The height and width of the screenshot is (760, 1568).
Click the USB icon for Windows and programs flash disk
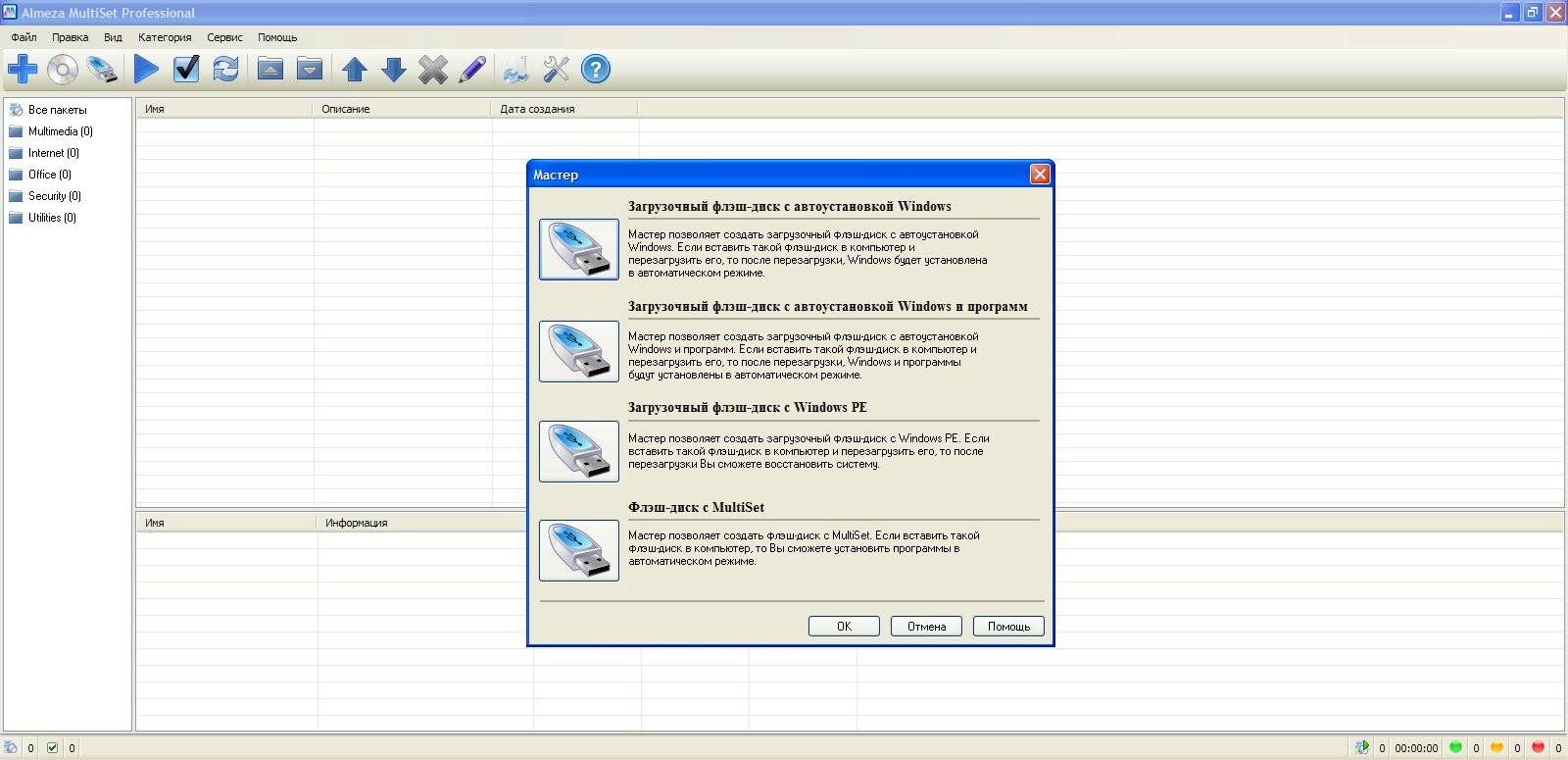click(579, 351)
